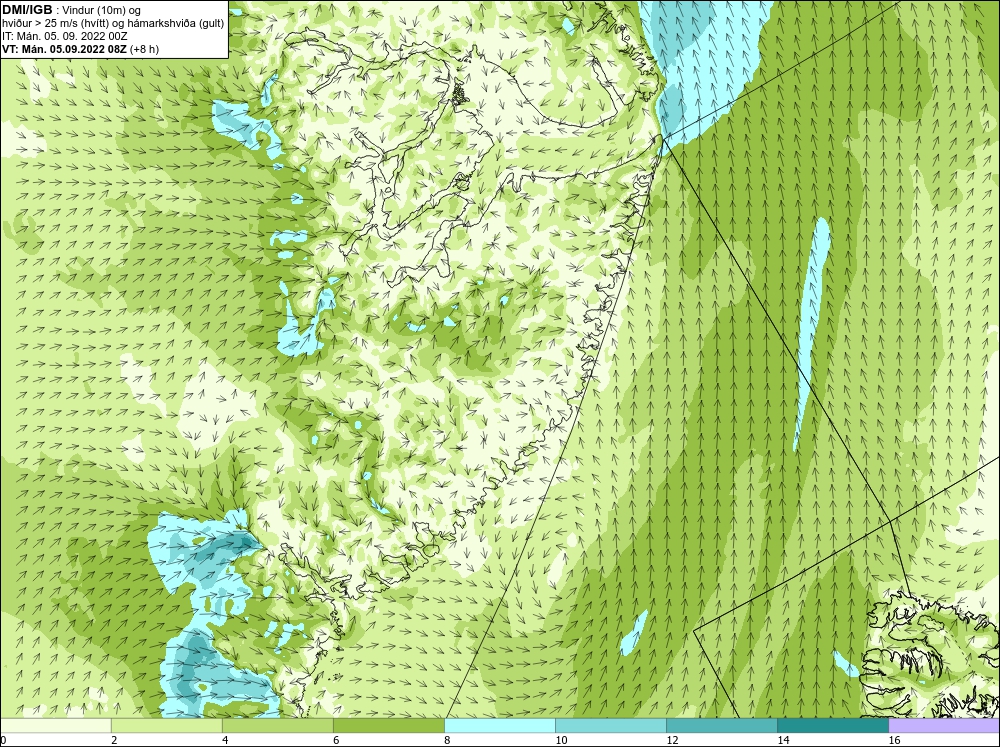
Task: Click the 10–12 m/s cyan legend swatch
Action: tap(611, 725)
